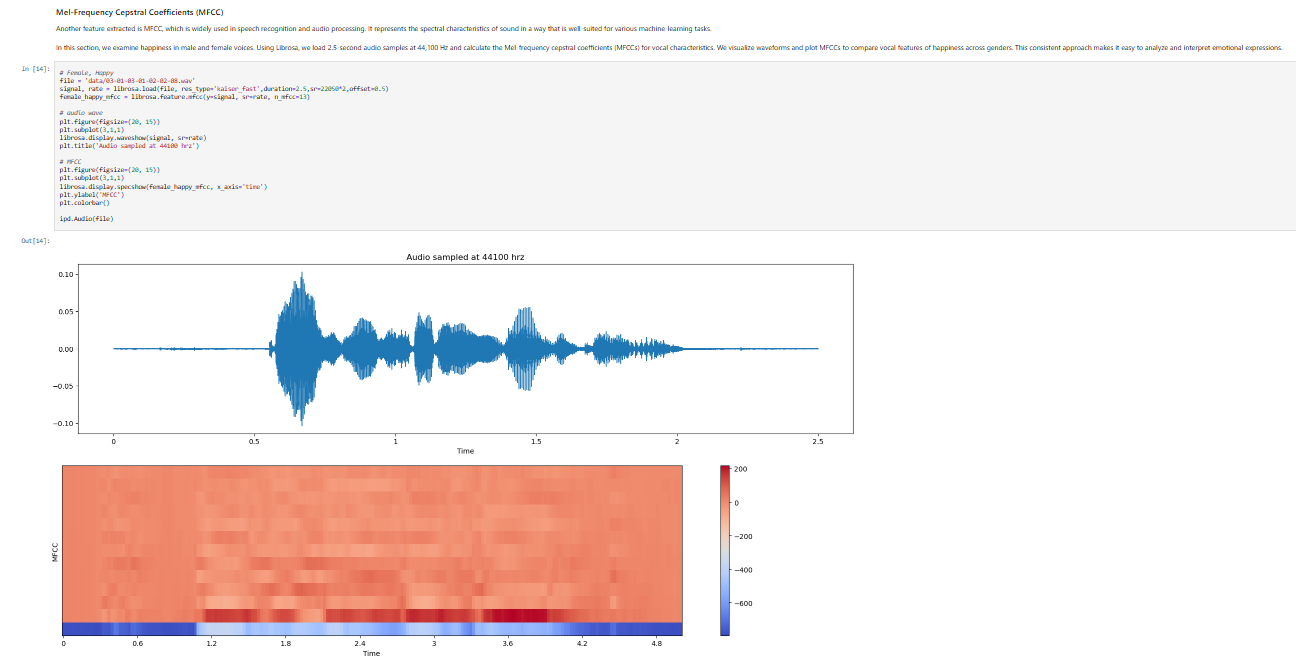1296x665 pixels.
Task: Click the waveform plot title text
Action: tap(465, 257)
